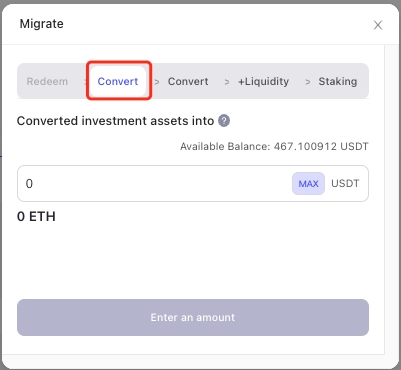Screen dimensions: 401x370
Task: Select the highlighted Convert step
Action: (x=118, y=81)
